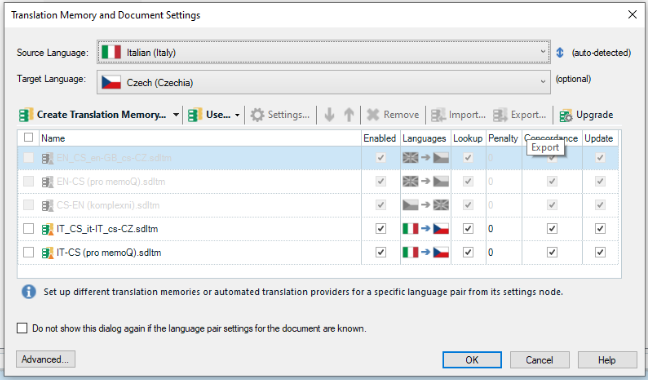The height and width of the screenshot is (380, 648).
Task: Click the Update column header
Action: click(599, 138)
